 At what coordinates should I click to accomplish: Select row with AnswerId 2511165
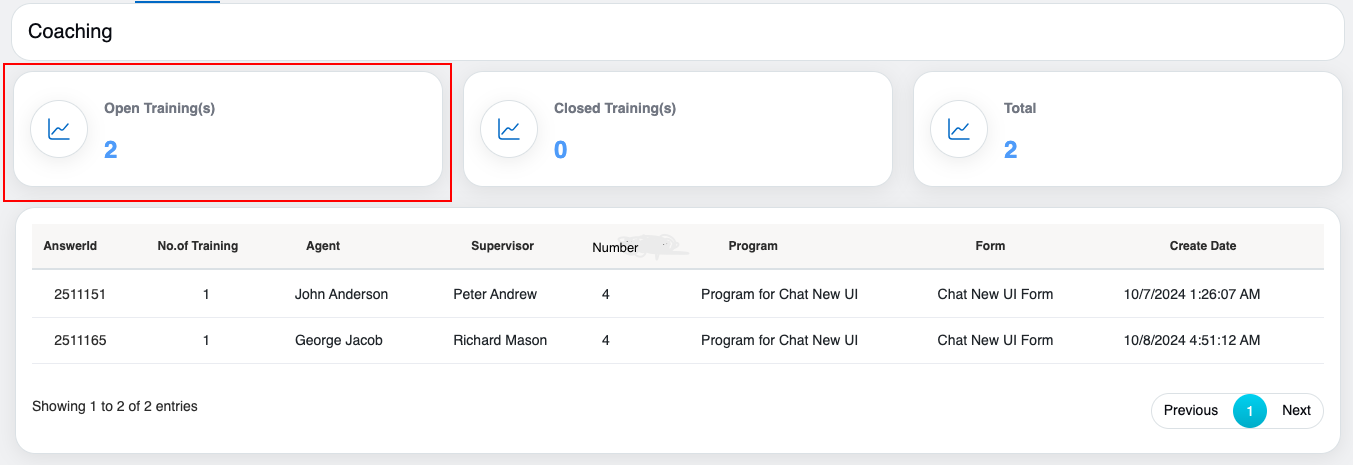click(80, 340)
